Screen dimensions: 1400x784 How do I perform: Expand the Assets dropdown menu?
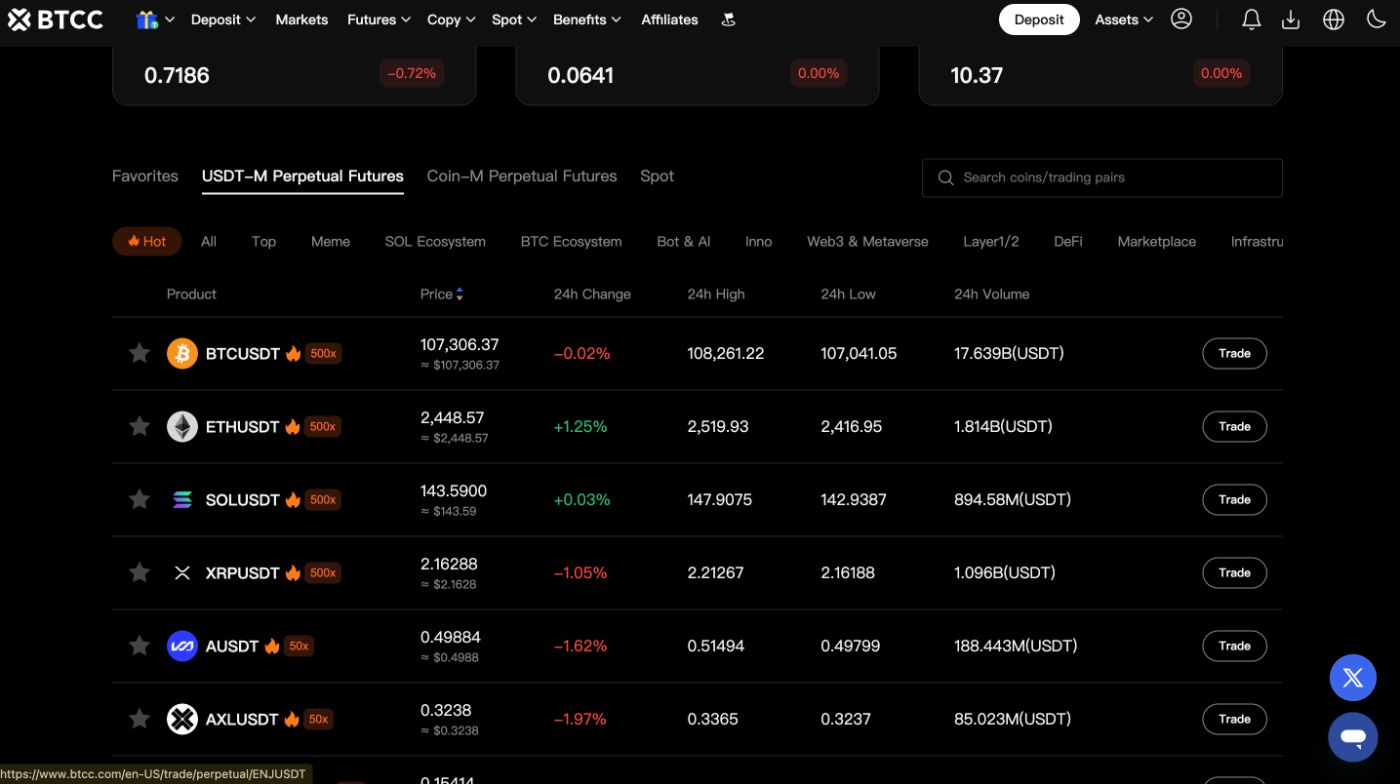coord(1124,19)
